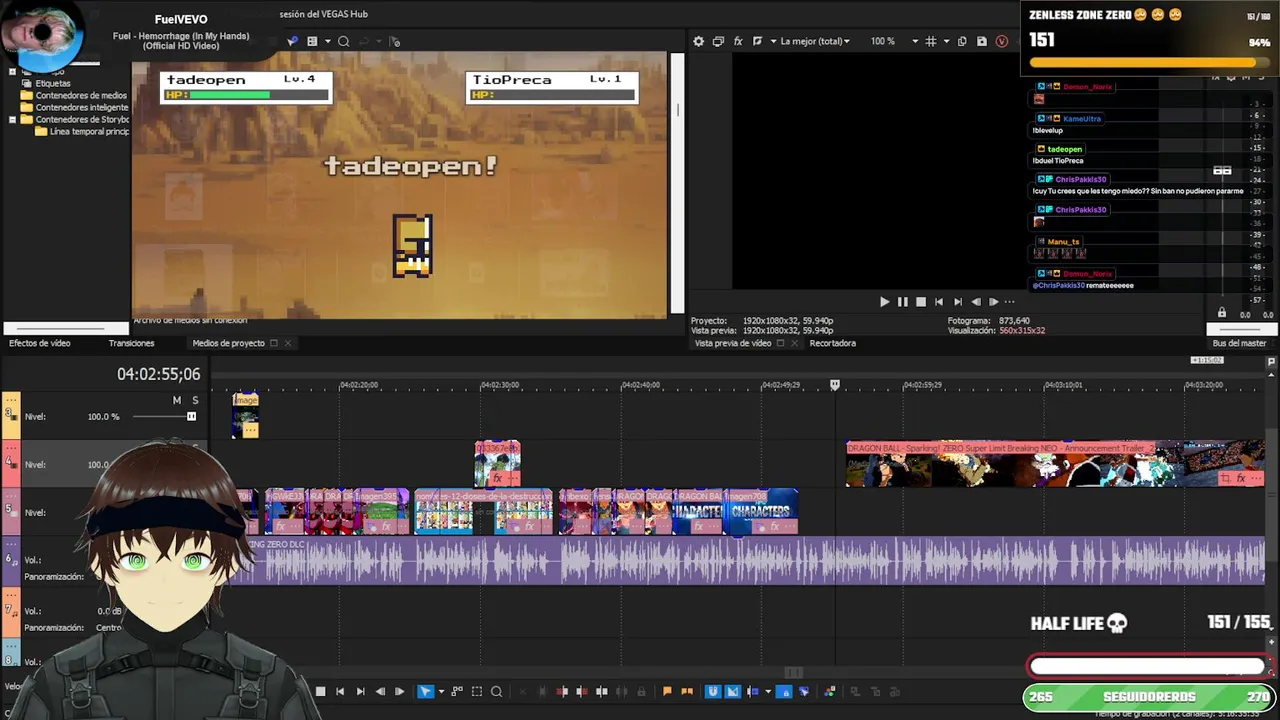
Task: Collapse Contenedores de Storyboard tree node
Action: (x=12, y=119)
